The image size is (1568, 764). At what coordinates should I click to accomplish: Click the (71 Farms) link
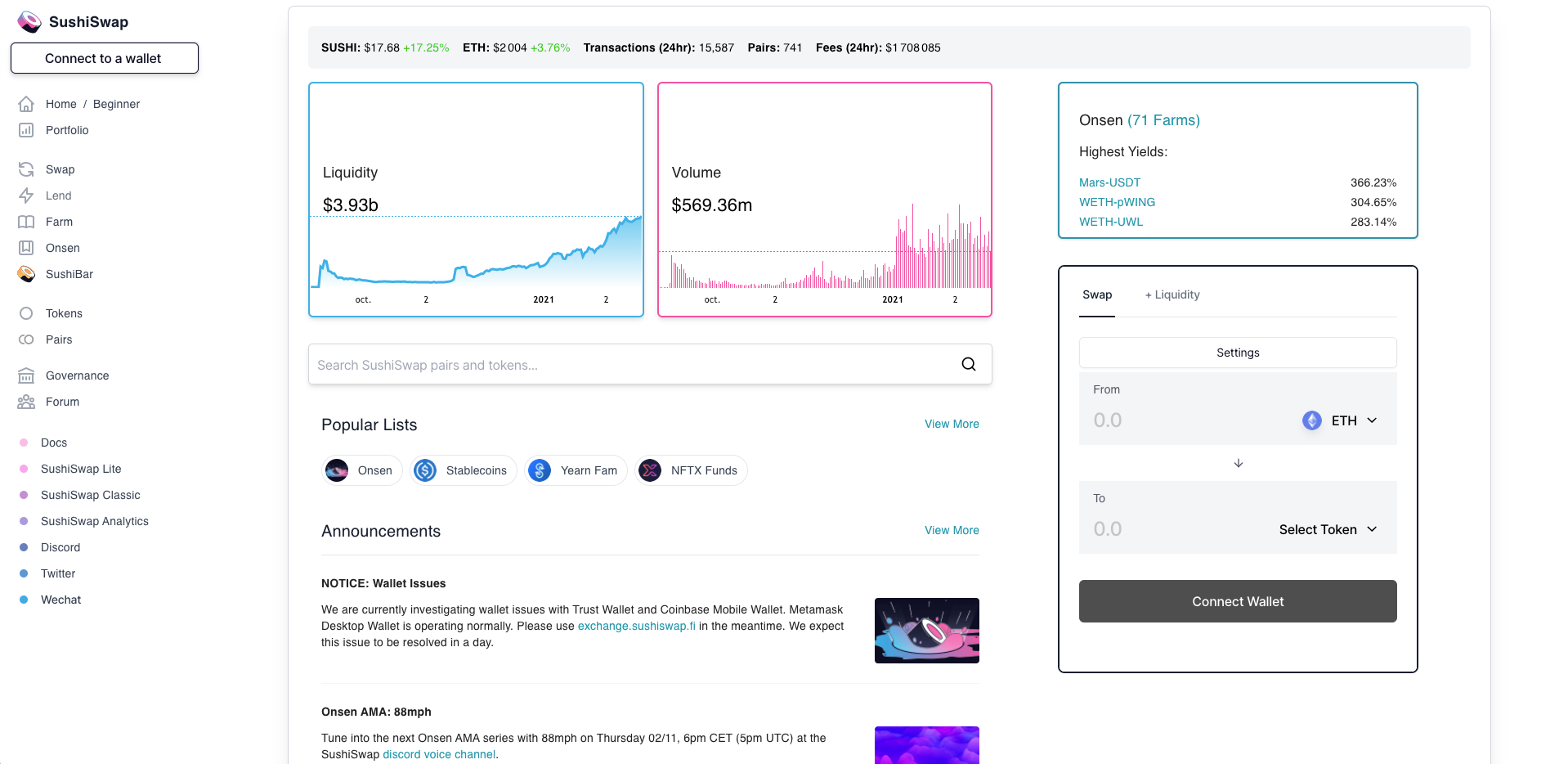click(1163, 120)
